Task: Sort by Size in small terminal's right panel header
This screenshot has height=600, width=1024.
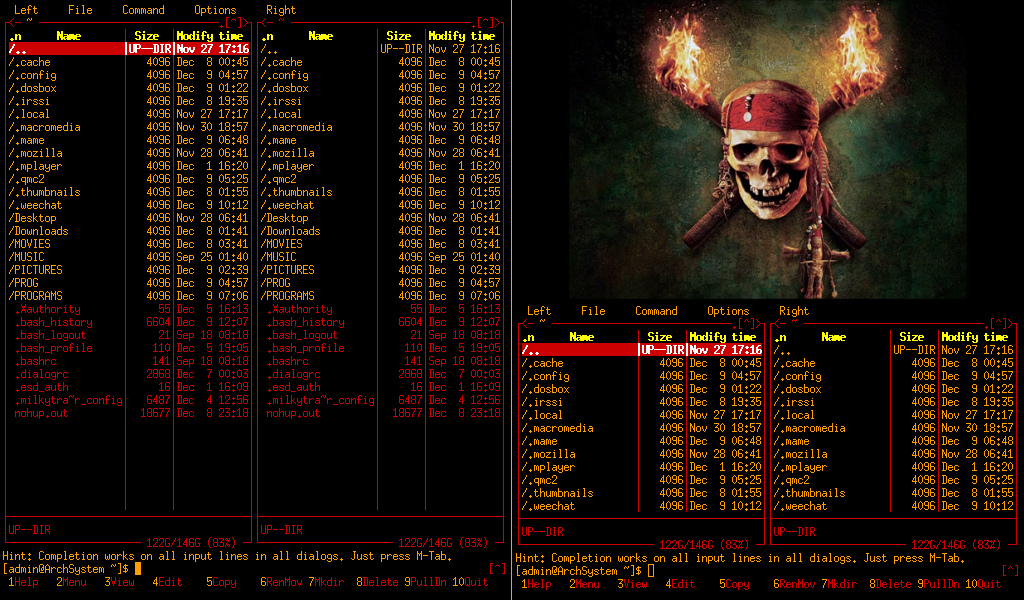Action: point(911,337)
